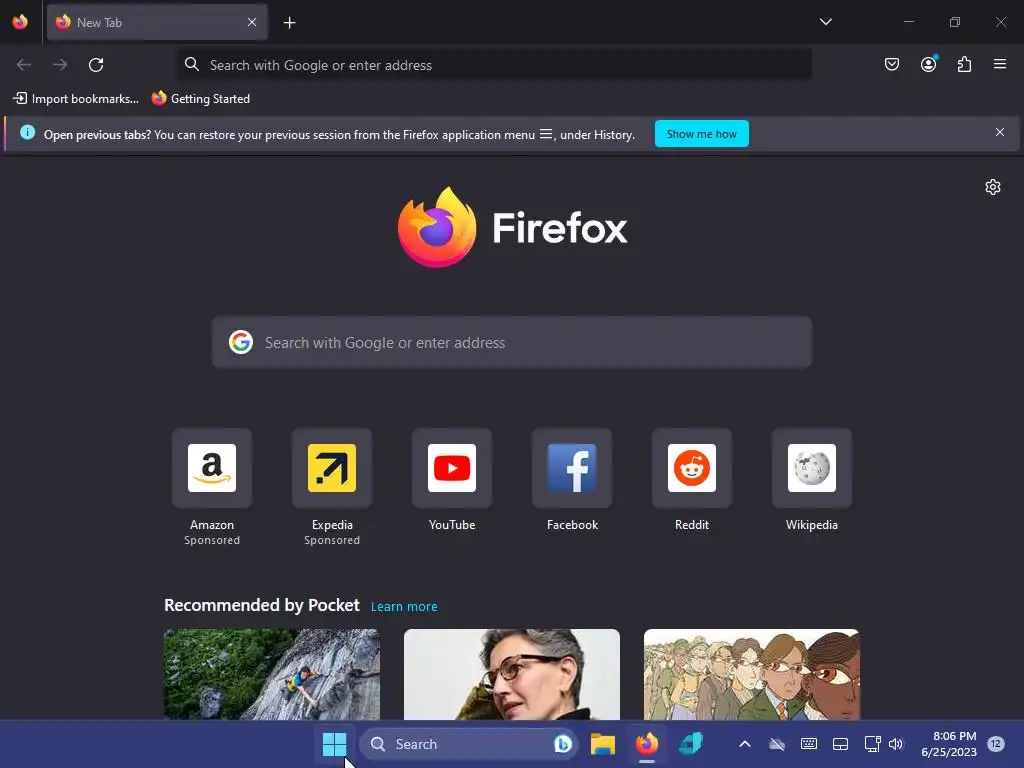Select the New Tab tab
1024x768 pixels.
(157, 22)
